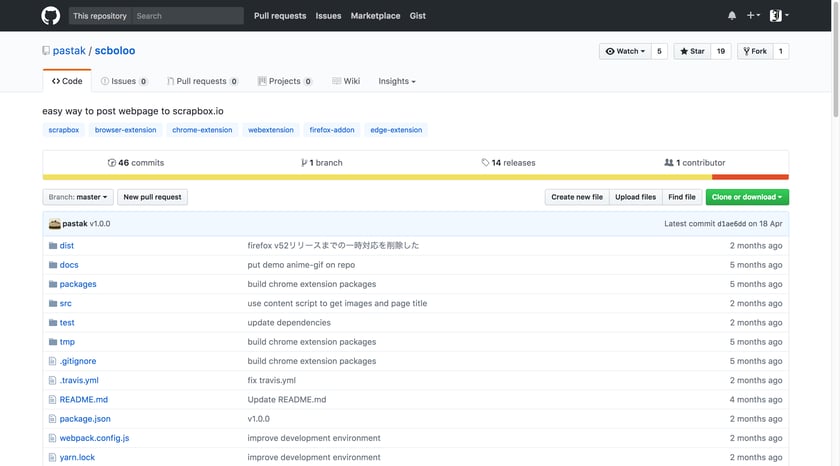Click the package.json file icon
Image resolution: width=840 pixels, height=466 pixels.
tap(52, 419)
